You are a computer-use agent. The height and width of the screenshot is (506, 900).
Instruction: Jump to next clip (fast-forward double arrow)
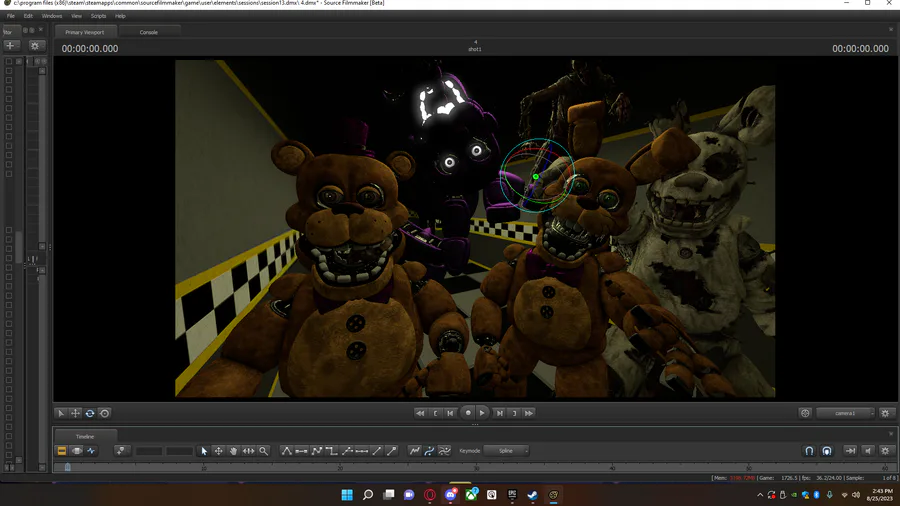pos(529,413)
